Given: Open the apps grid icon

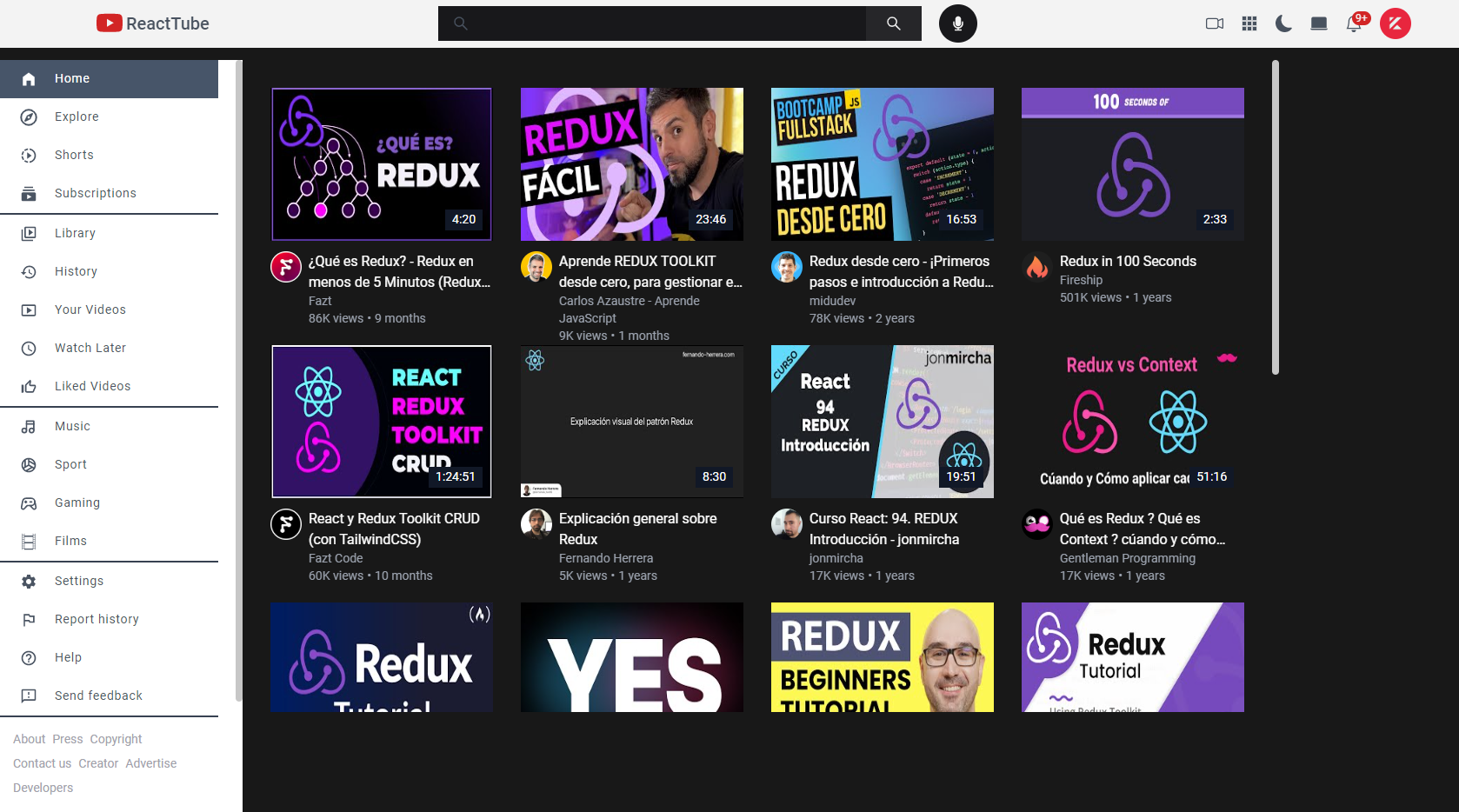Looking at the screenshot, I should pyautogui.click(x=1249, y=23).
